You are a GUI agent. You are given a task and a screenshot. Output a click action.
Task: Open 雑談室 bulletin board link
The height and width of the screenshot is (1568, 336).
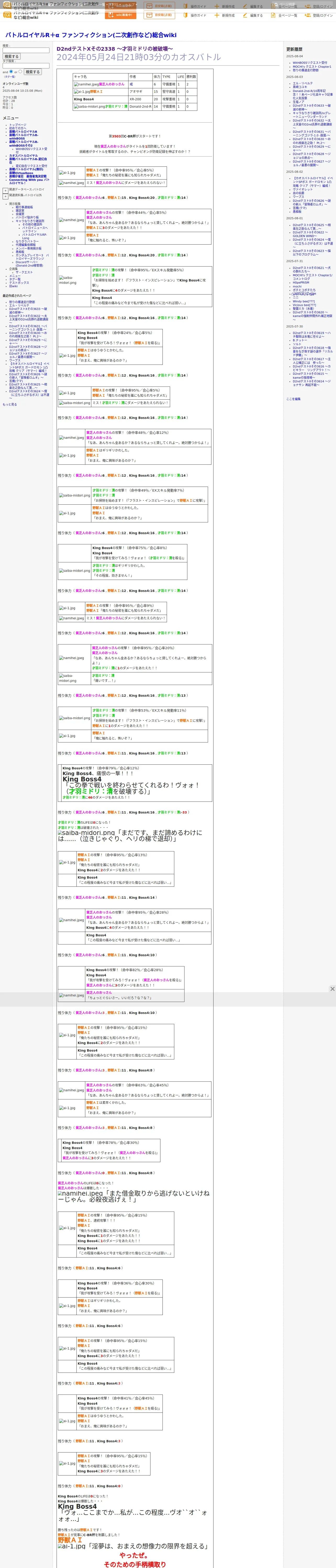tap(20, 211)
